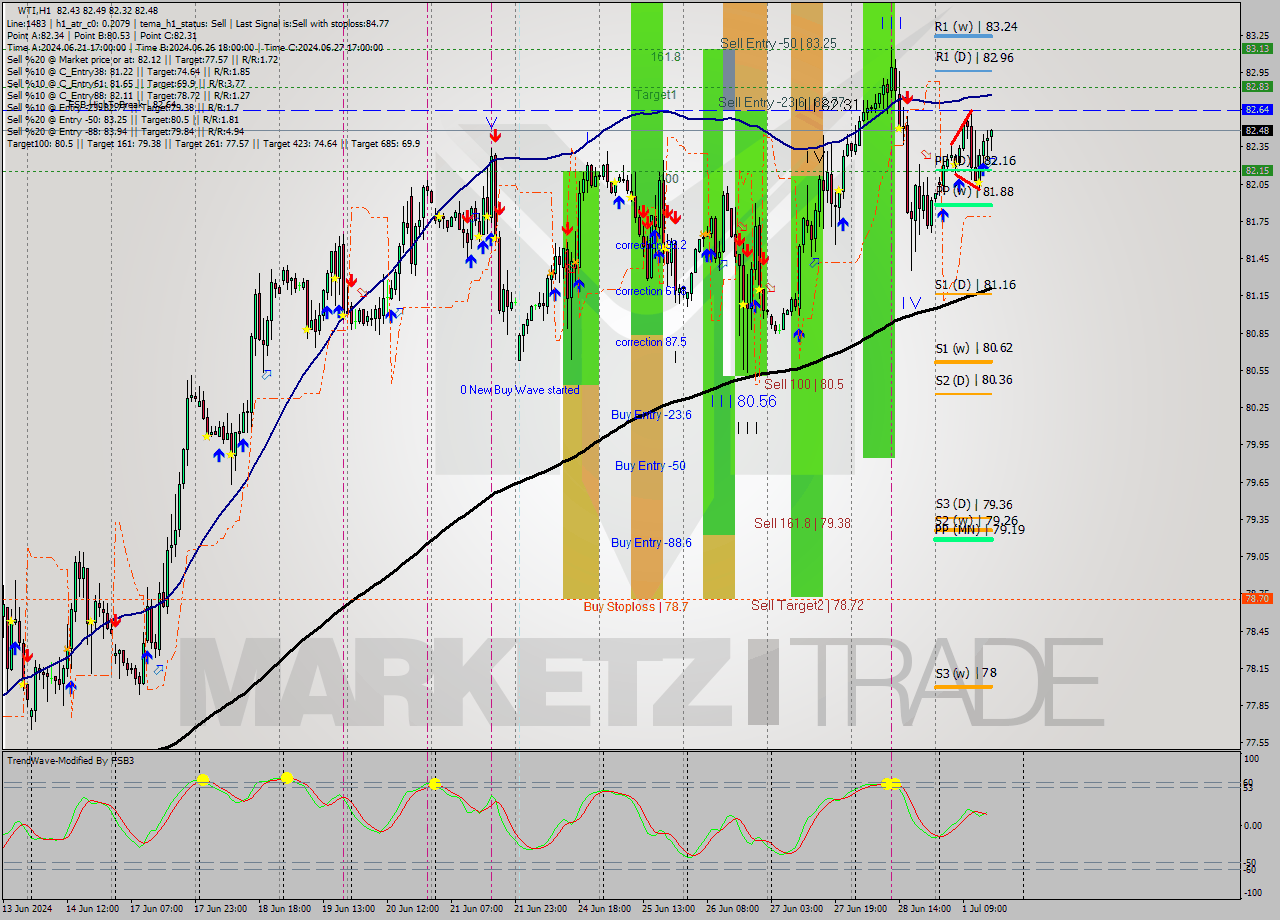The image size is (1280, 920).
Task: Select the 'Sell 100 | 80.5' label
Action: point(804,384)
